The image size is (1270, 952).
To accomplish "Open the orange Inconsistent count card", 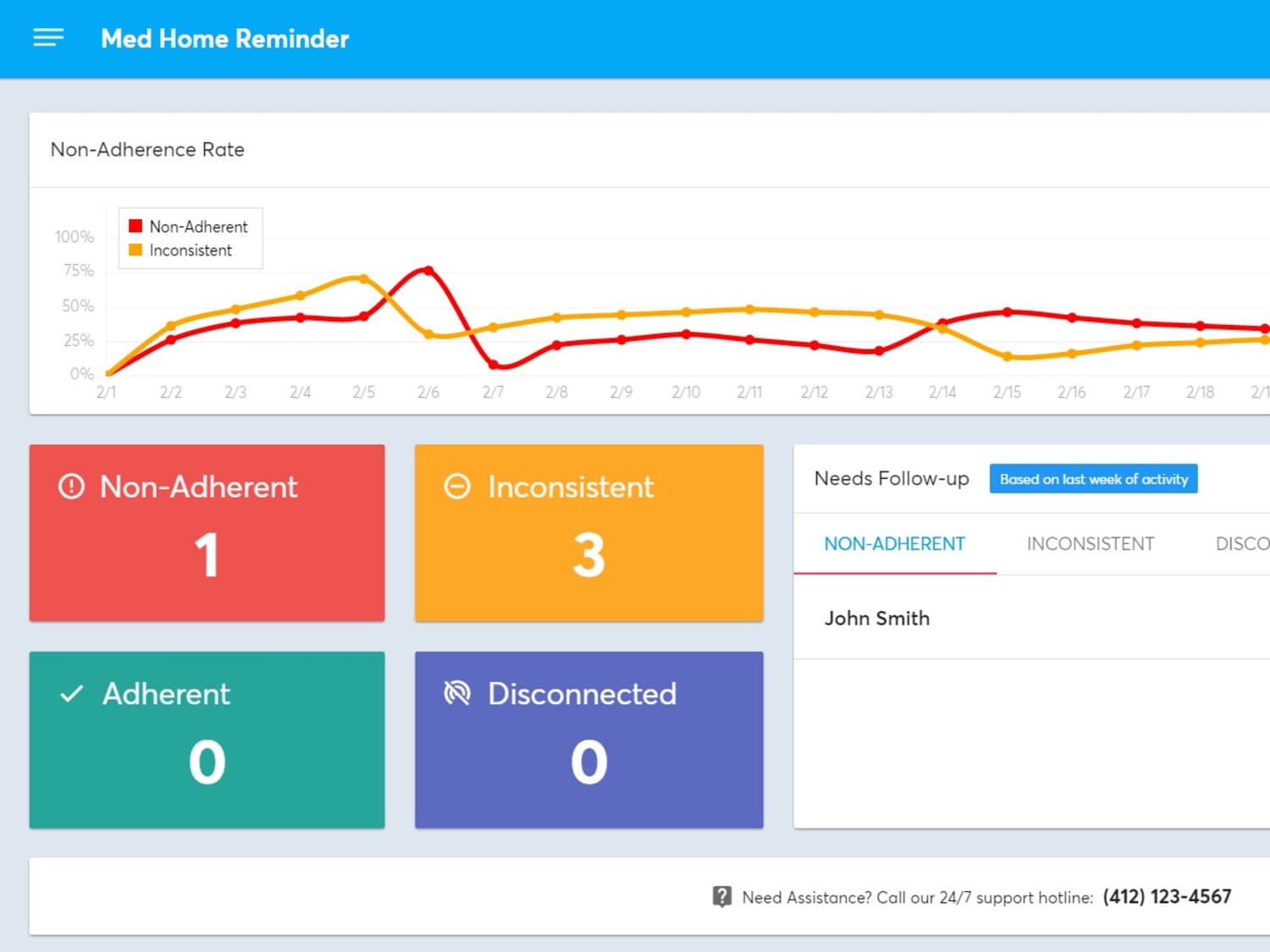I will point(588,533).
